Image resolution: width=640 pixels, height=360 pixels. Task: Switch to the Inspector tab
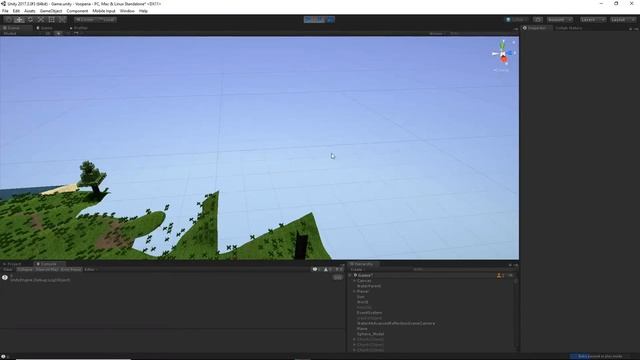[537, 28]
